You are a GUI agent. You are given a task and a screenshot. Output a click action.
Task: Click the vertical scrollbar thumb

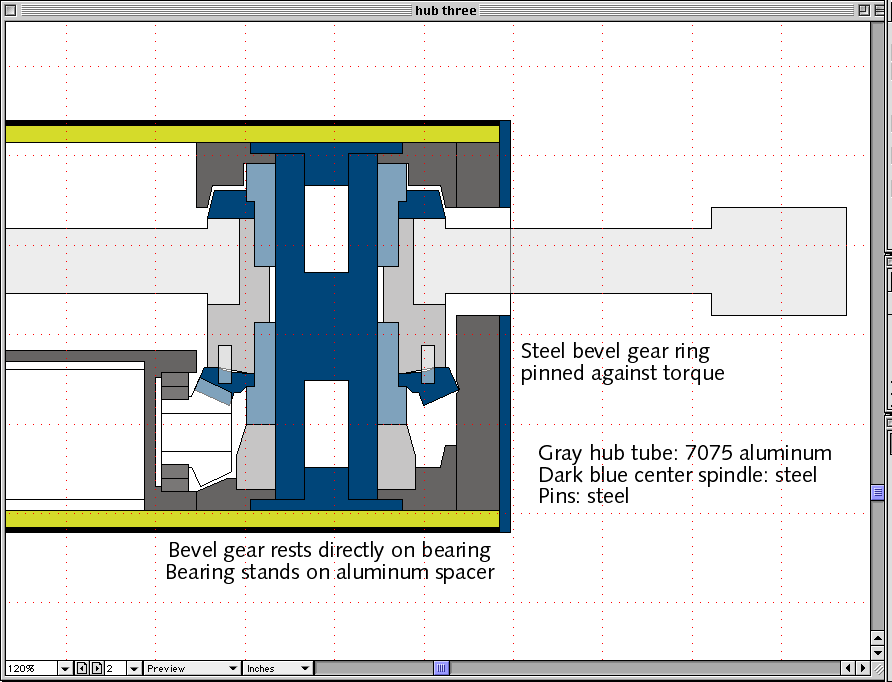point(877,493)
